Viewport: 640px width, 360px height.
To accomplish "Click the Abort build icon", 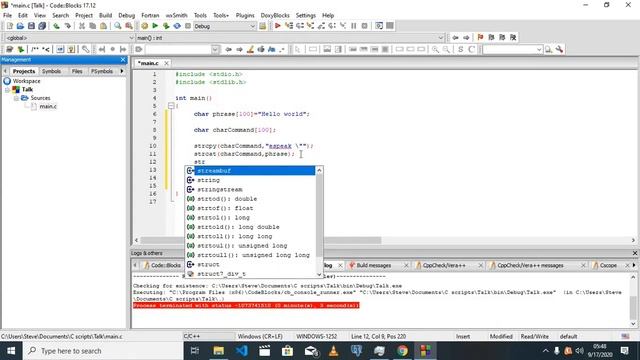I will pyautogui.click(x=188, y=26).
